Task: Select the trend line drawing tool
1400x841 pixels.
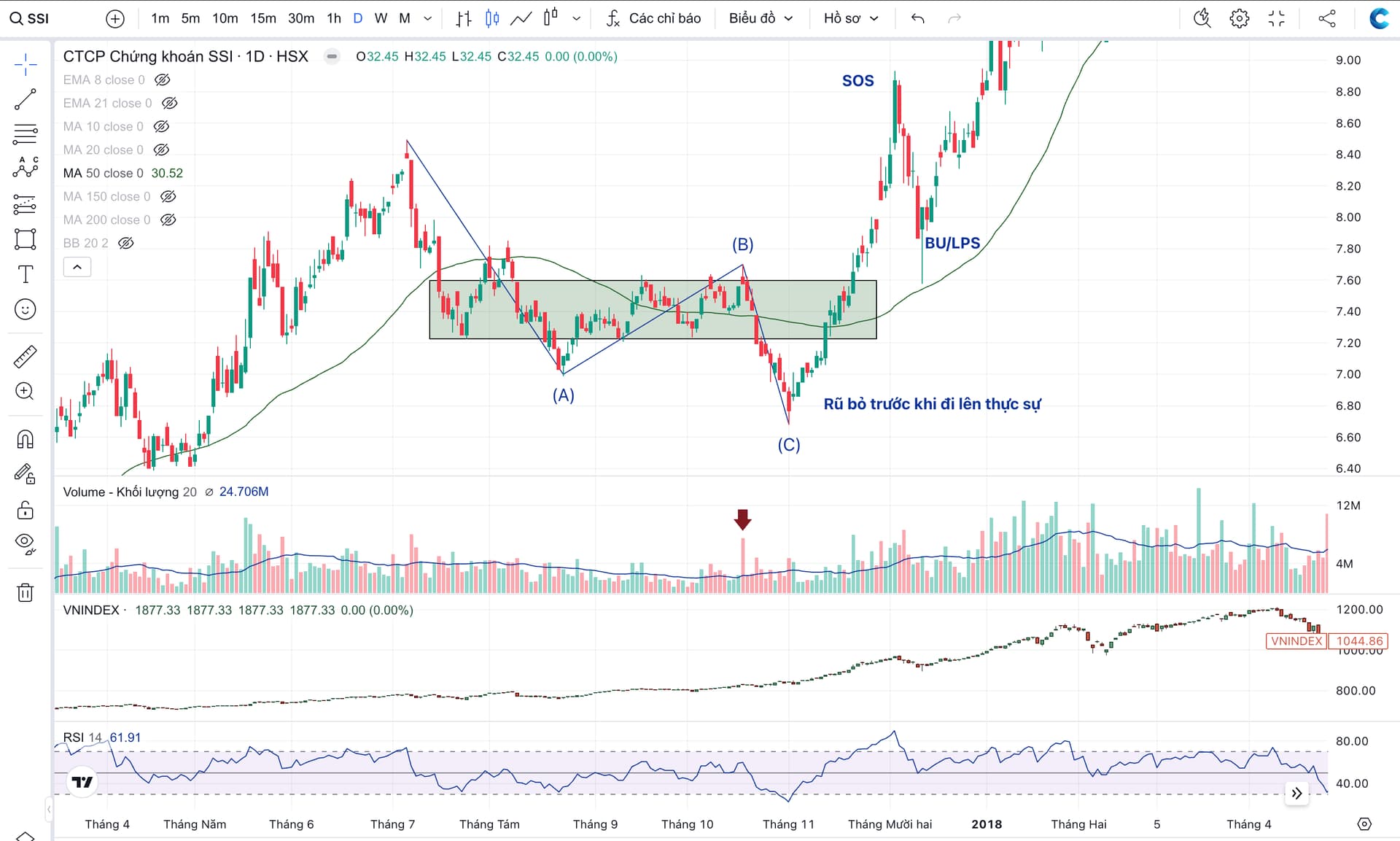Action: pos(25,99)
